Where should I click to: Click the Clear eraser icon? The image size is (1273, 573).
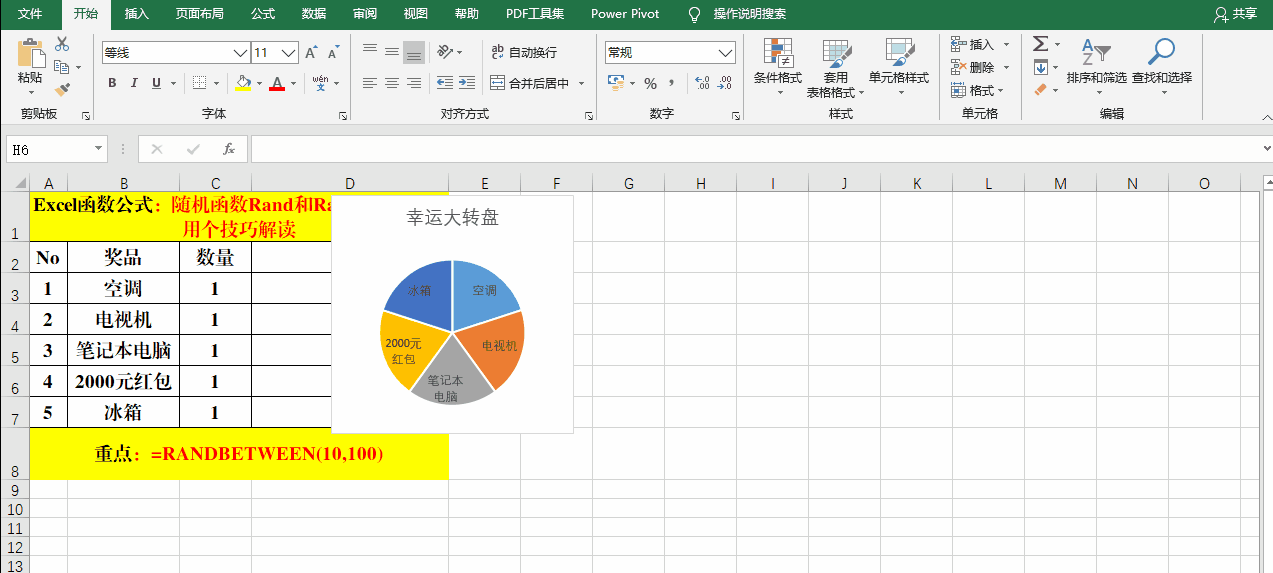(x=1041, y=90)
